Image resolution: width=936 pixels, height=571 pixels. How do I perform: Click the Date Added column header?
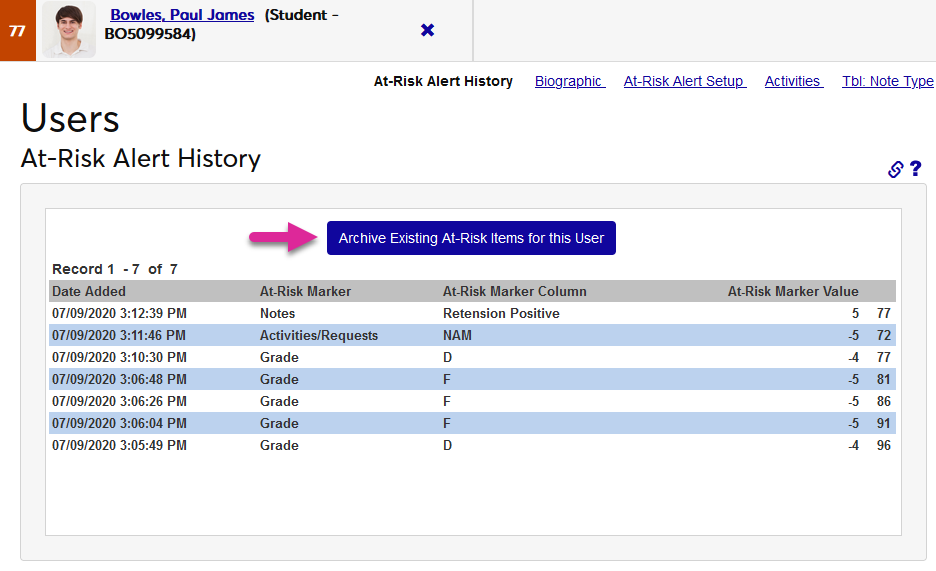point(89,291)
